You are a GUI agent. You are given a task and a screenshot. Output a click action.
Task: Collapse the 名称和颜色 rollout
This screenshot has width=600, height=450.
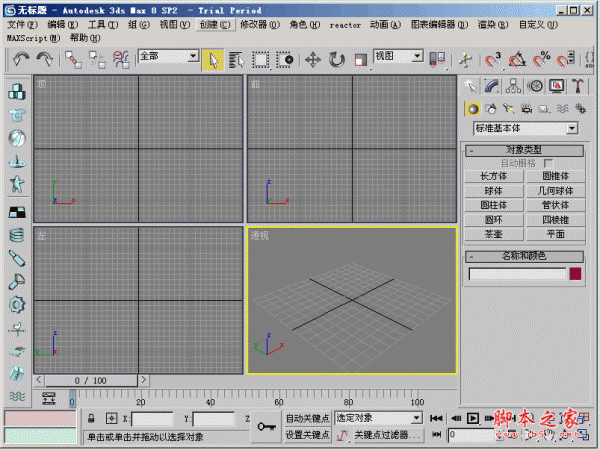point(524,256)
